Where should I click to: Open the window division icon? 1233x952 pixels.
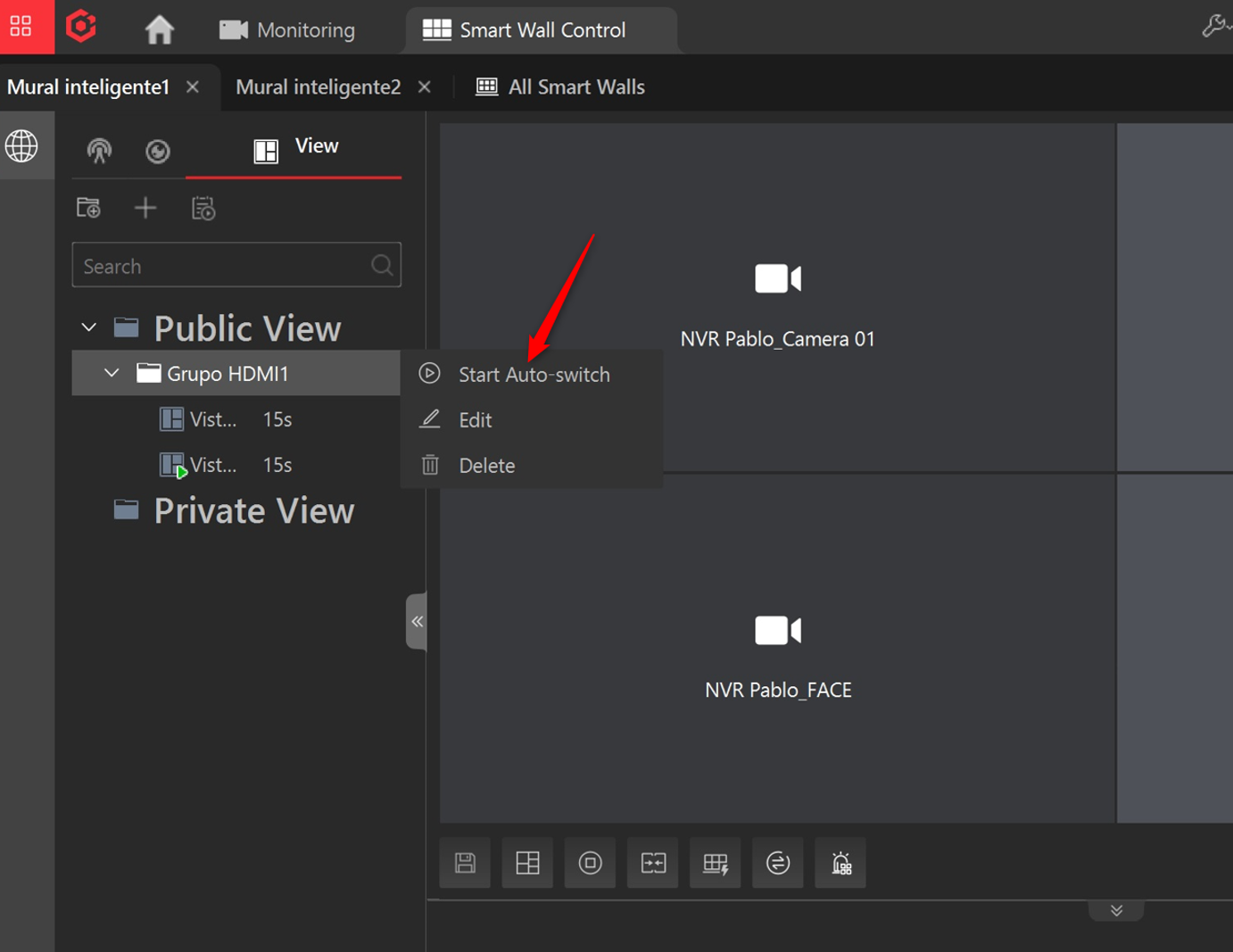527,862
